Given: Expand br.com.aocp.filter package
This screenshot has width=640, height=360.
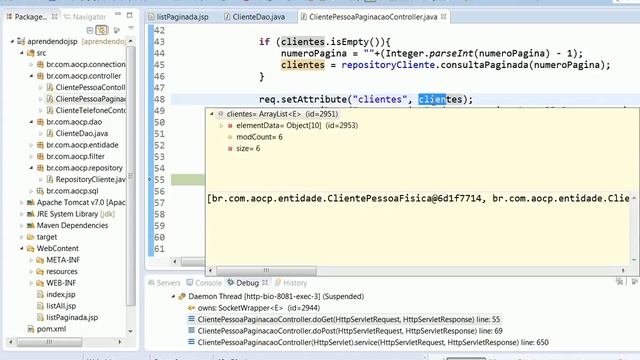Looking at the screenshot, I should pyautogui.click(x=31, y=156).
